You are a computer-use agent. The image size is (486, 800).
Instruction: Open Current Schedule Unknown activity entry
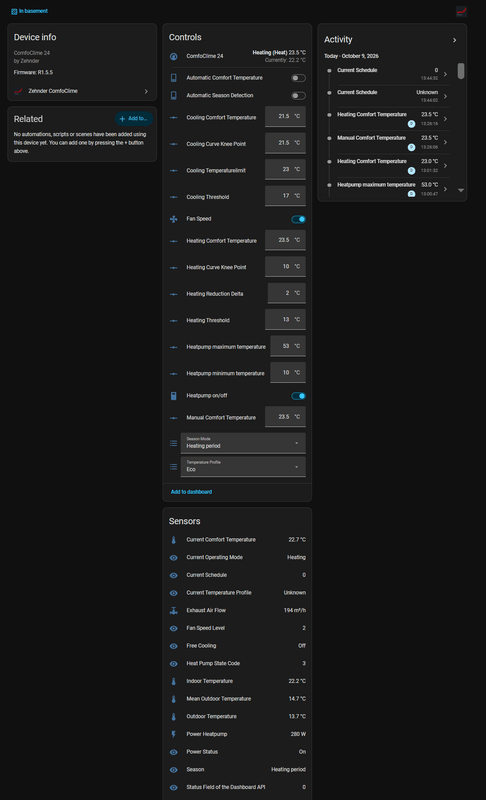[x=389, y=96]
